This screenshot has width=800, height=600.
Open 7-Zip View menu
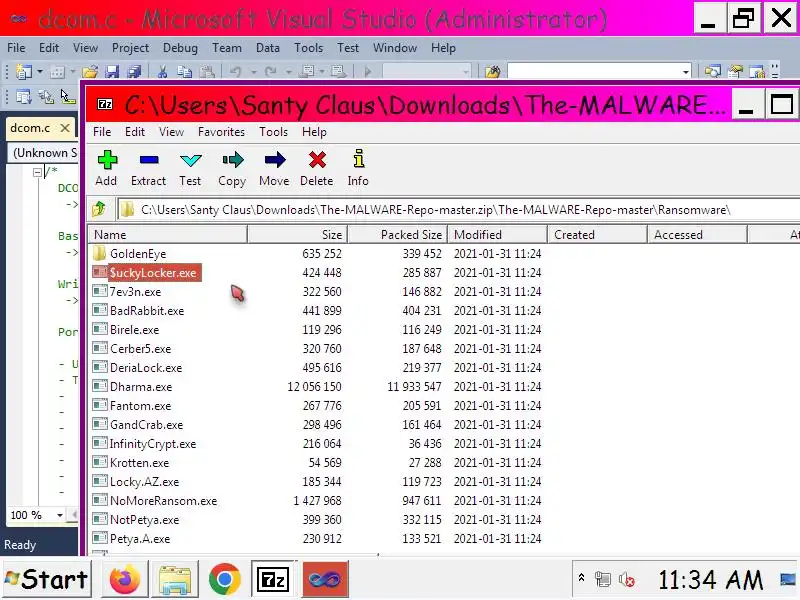(171, 132)
